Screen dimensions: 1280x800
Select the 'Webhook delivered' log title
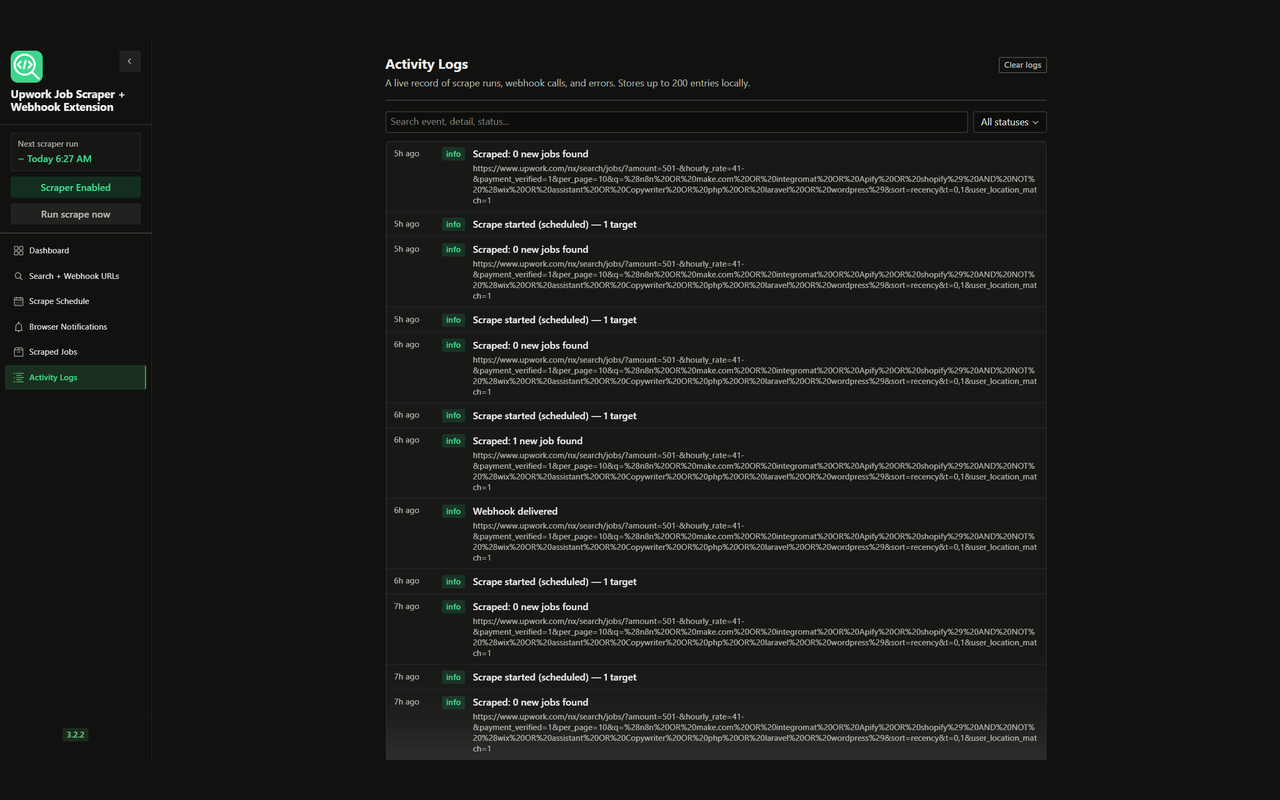[x=515, y=511]
